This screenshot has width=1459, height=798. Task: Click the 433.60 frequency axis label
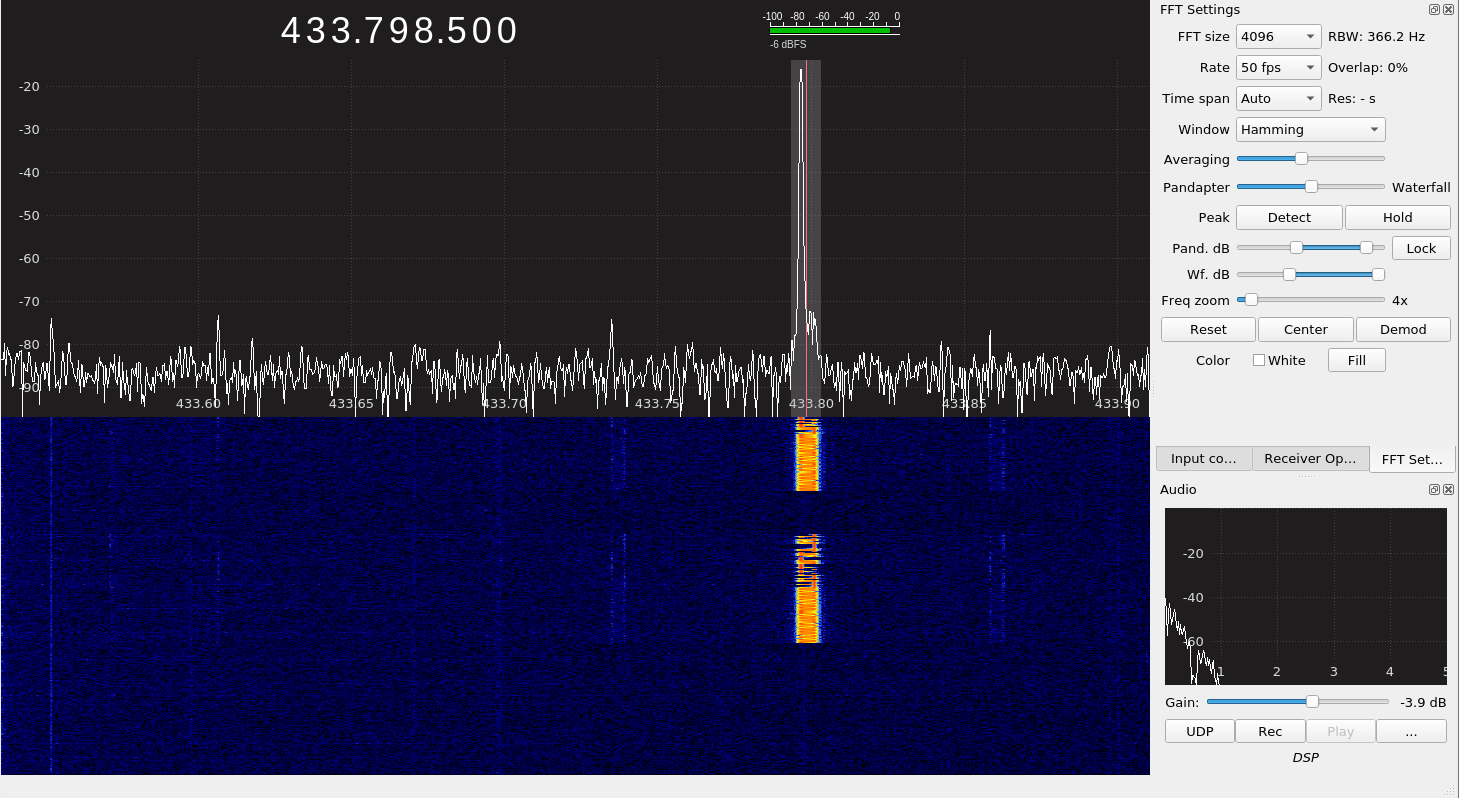[x=198, y=403]
